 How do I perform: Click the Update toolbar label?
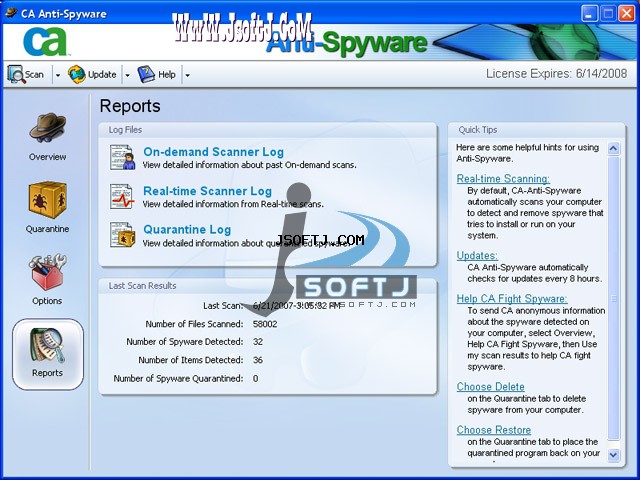tap(102, 75)
